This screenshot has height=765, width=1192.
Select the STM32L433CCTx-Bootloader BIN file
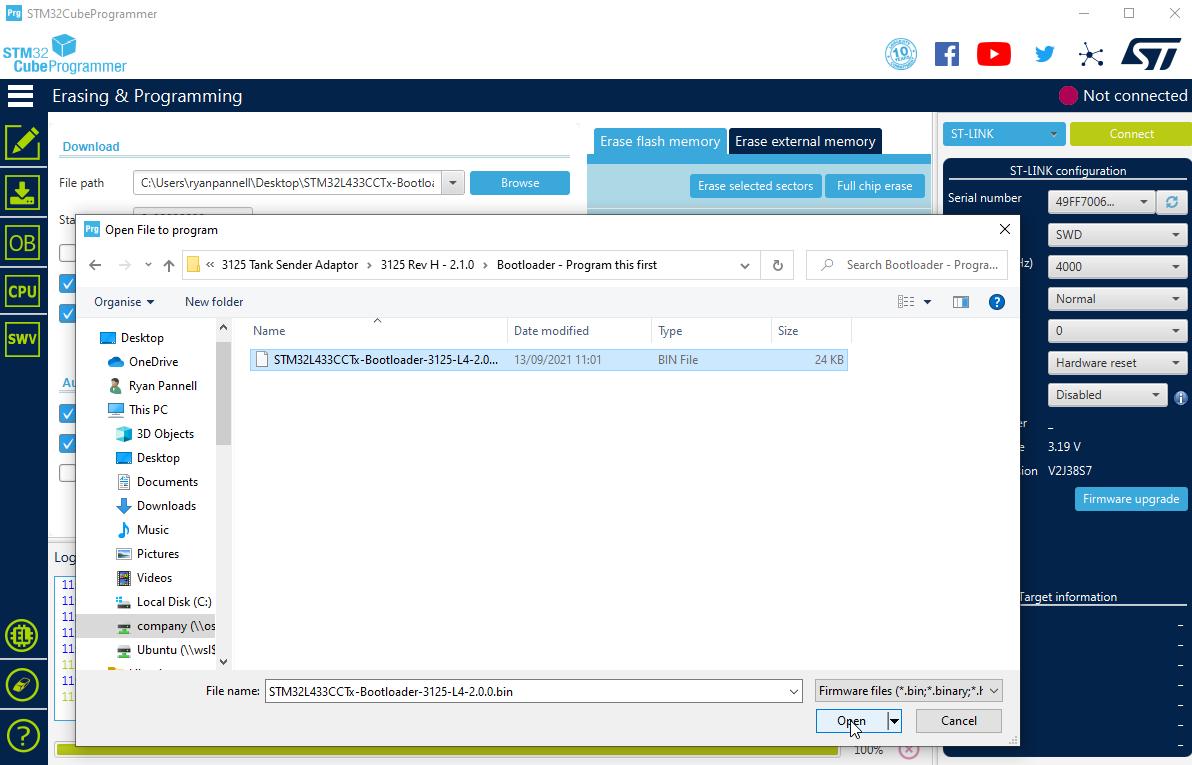point(548,360)
